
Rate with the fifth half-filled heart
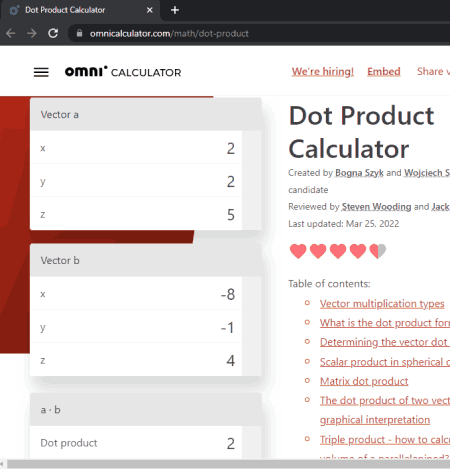point(378,251)
